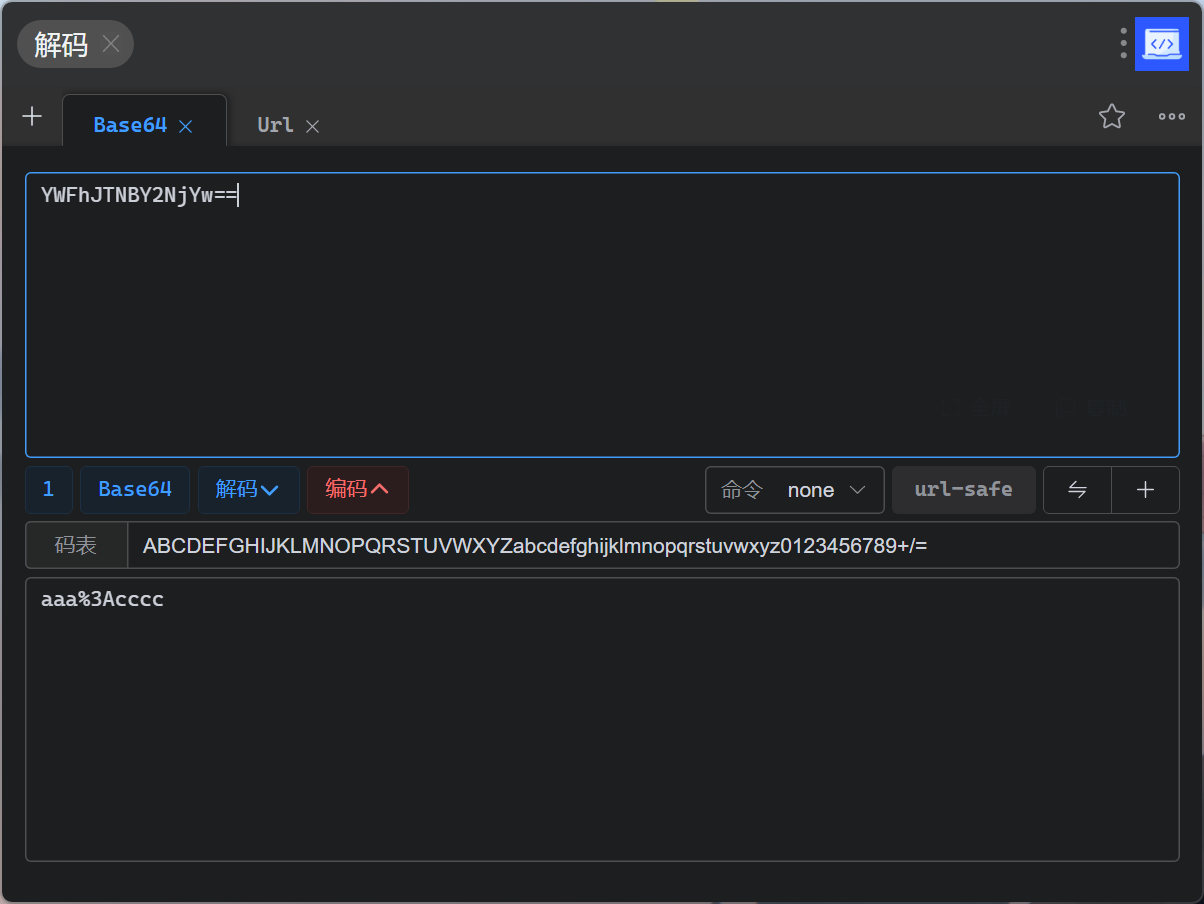
Task: Add a new tab with the plus icon
Action: coord(32,116)
